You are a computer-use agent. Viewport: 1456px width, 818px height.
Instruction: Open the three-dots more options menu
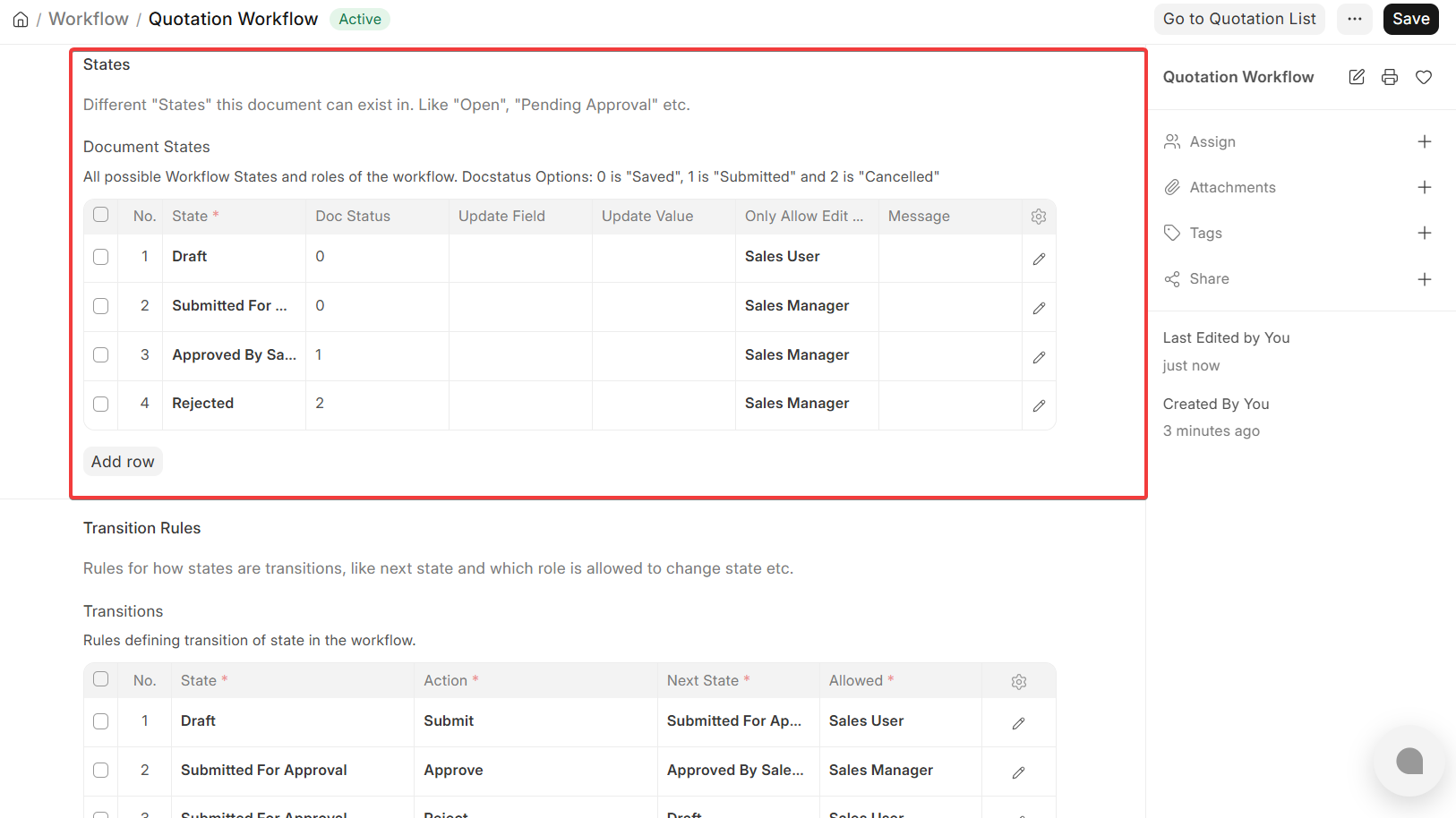[1355, 19]
